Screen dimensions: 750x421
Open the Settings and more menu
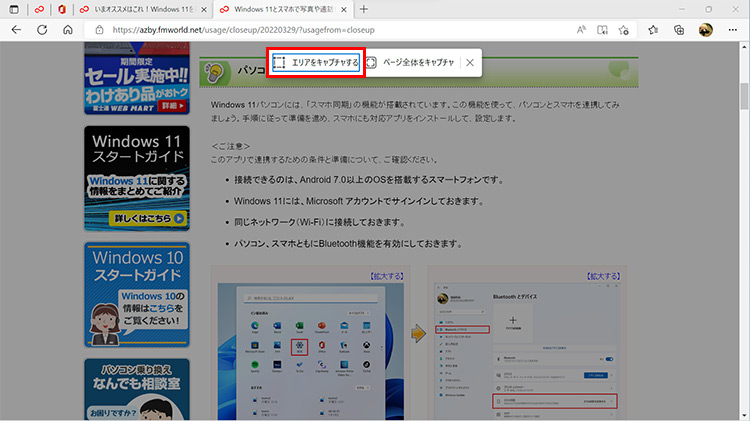[733, 30]
